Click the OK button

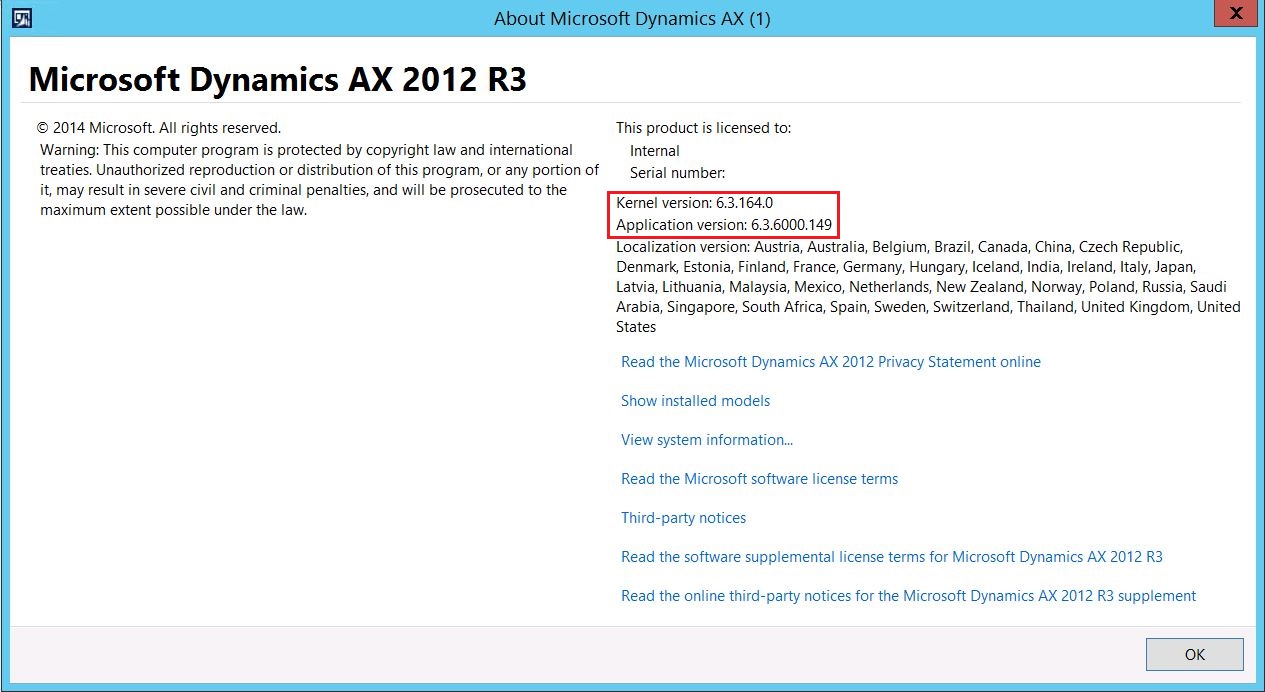[1194, 654]
